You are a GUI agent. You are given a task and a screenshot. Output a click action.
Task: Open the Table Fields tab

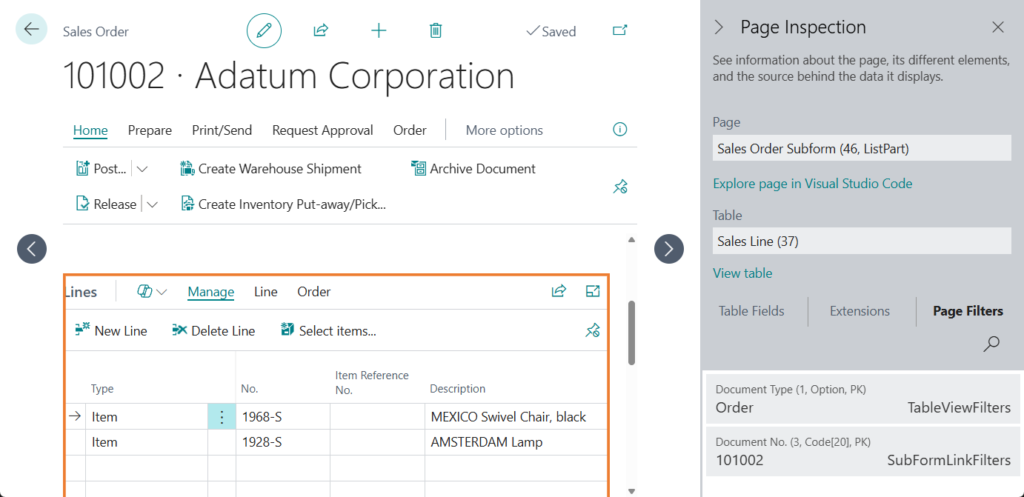[751, 311]
